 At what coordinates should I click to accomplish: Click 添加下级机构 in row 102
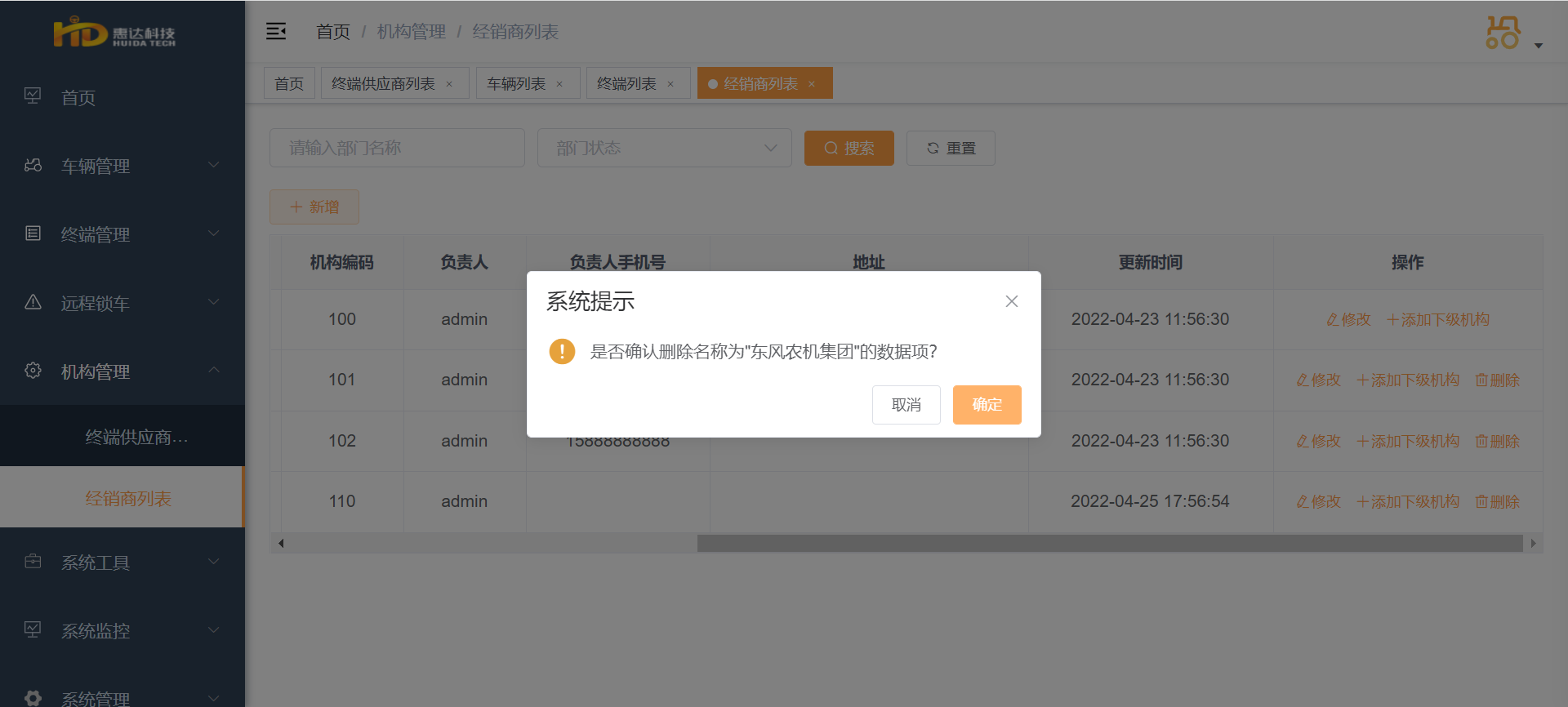(1408, 441)
